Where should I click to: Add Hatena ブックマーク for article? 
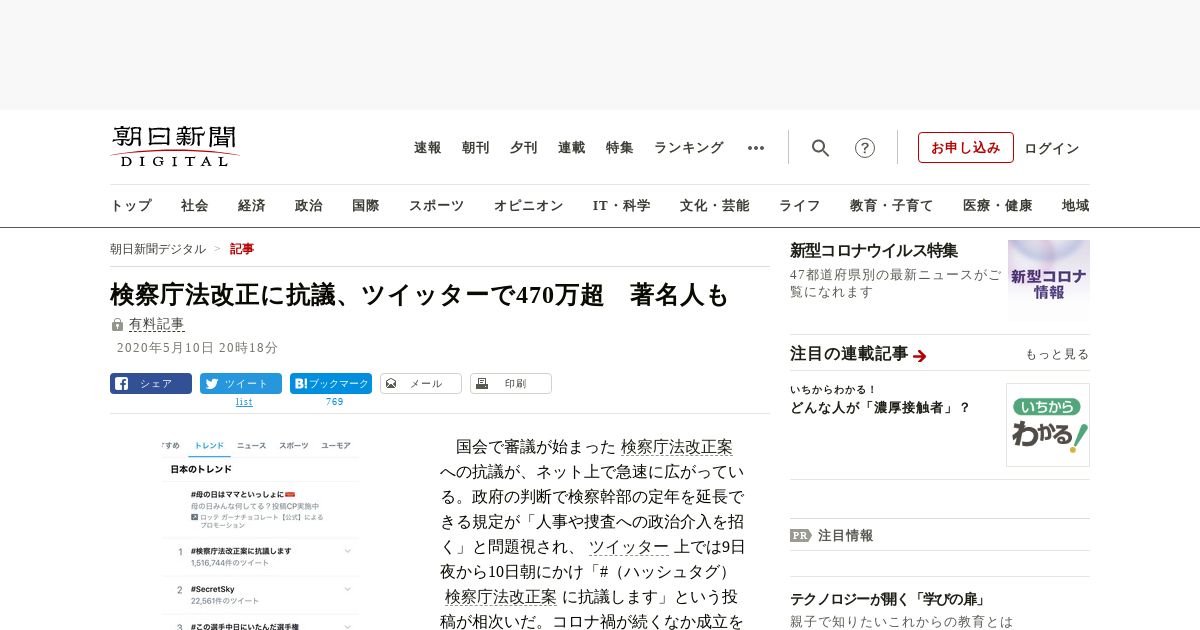coord(331,383)
